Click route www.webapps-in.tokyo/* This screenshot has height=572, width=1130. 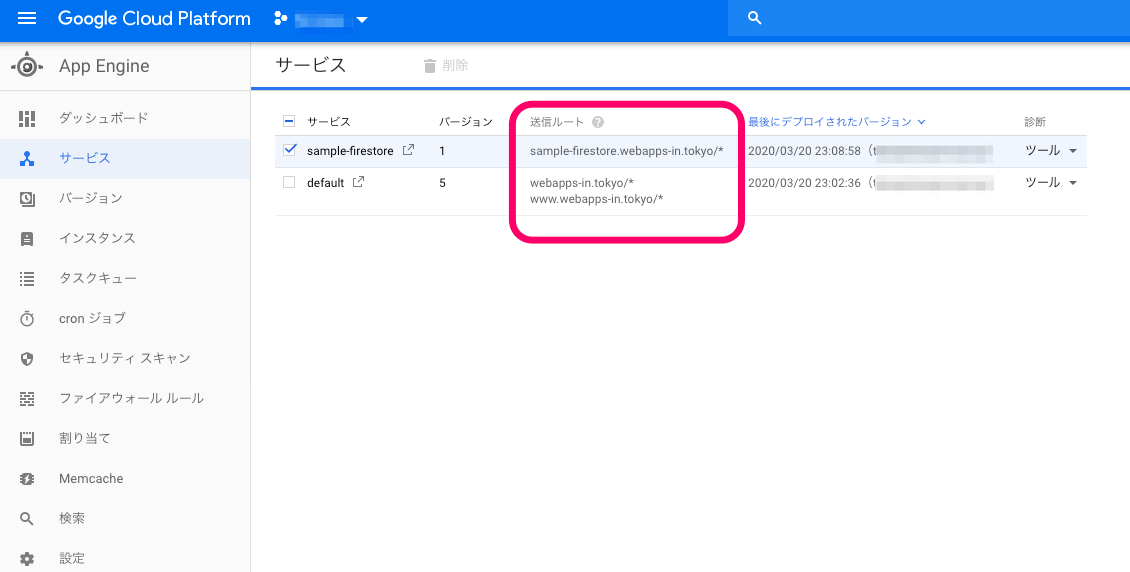(597, 199)
